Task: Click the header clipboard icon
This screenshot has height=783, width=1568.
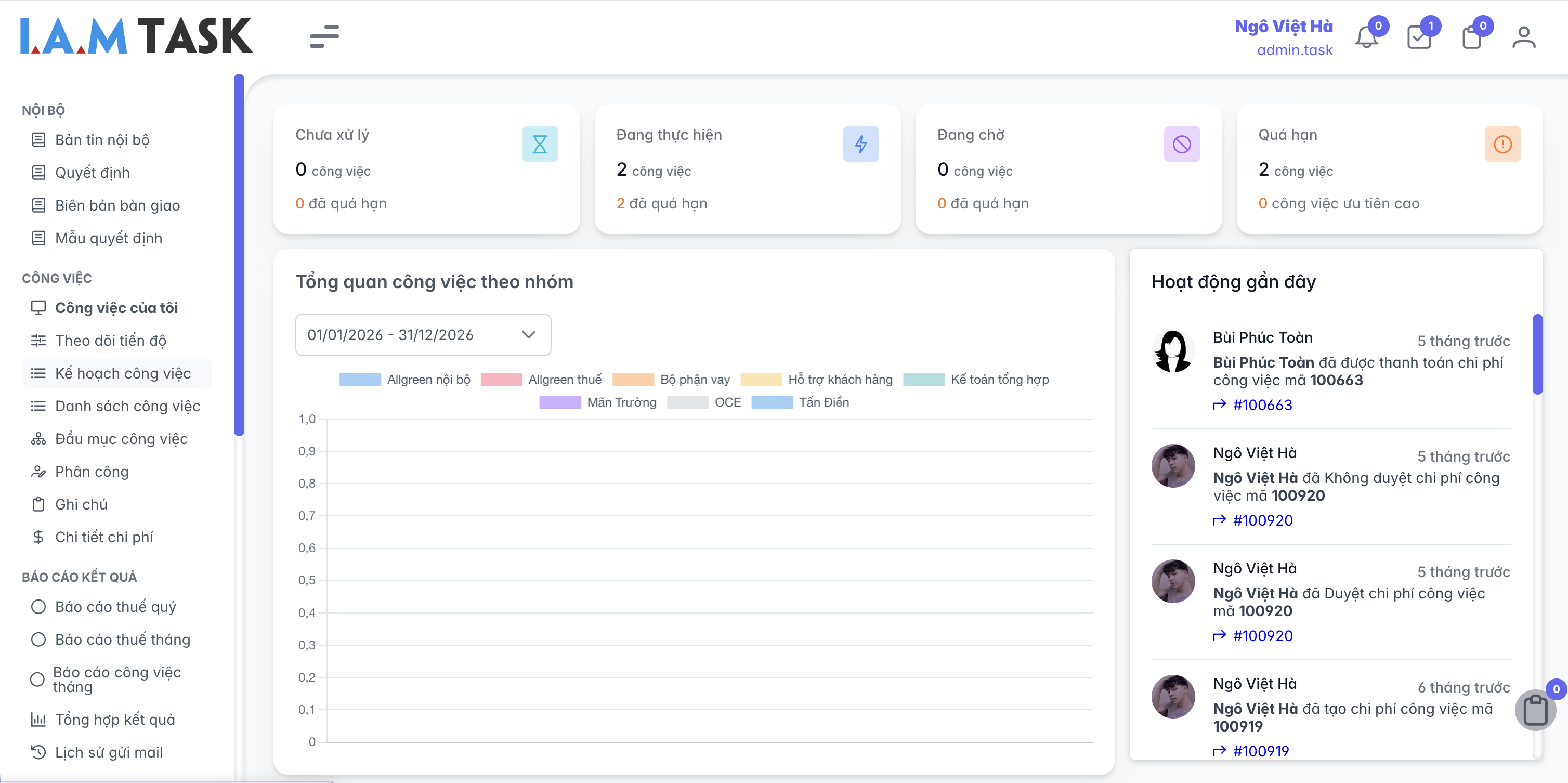Action: [x=1471, y=38]
